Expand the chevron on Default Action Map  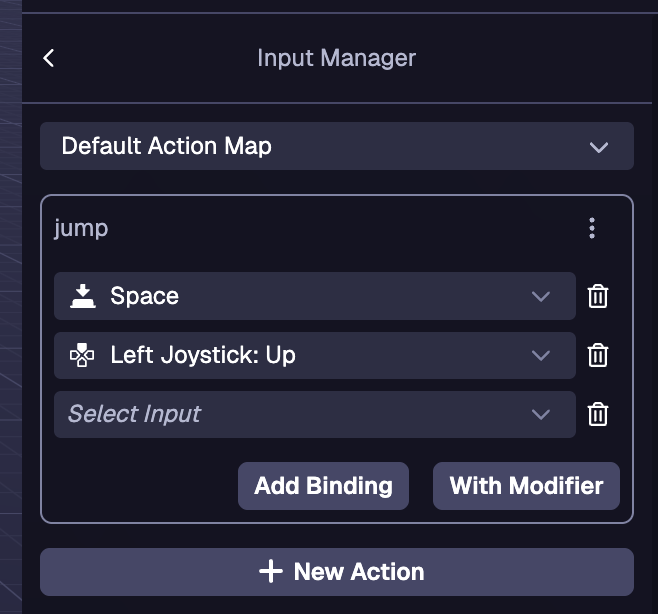click(599, 147)
